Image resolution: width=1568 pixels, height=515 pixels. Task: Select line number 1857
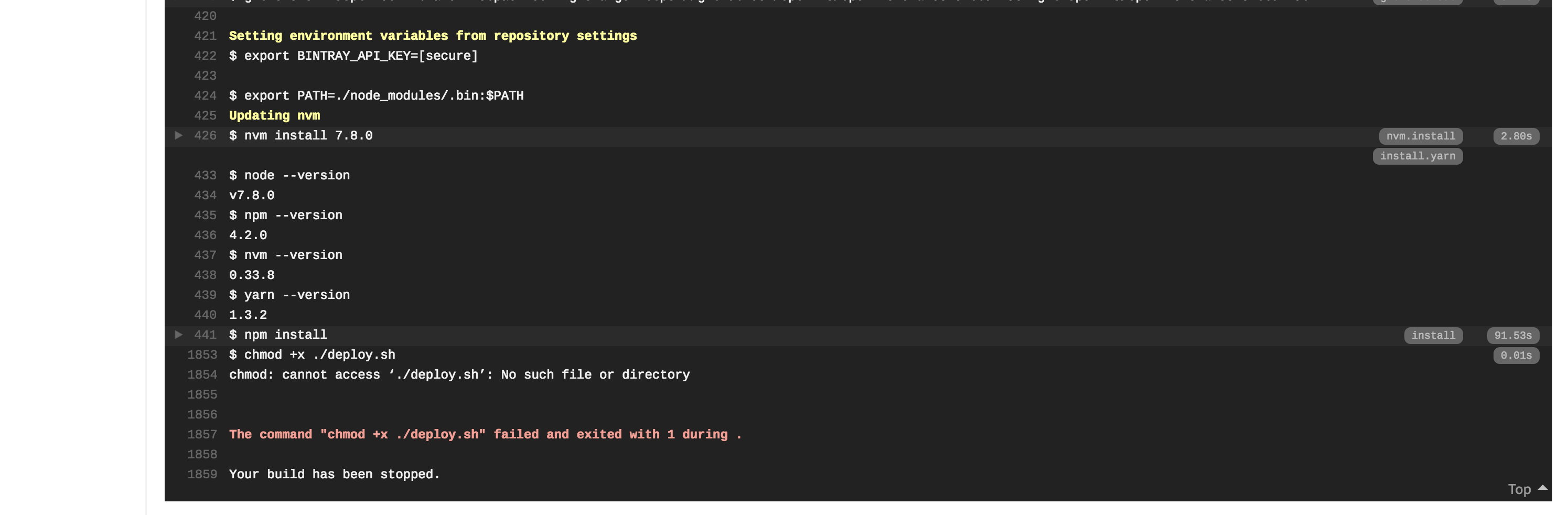(202, 435)
